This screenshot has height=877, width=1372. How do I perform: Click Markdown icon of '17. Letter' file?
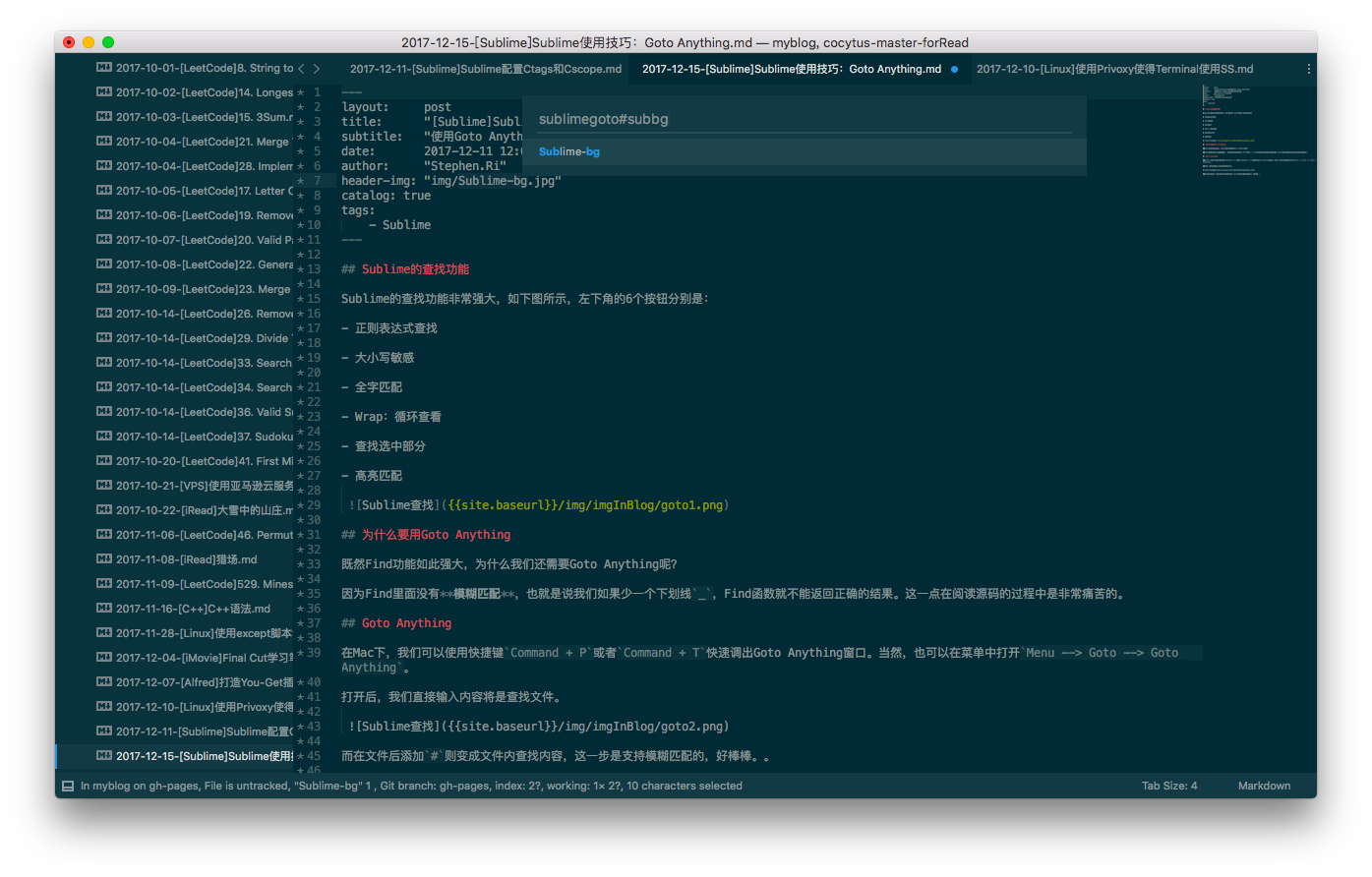[103, 191]
